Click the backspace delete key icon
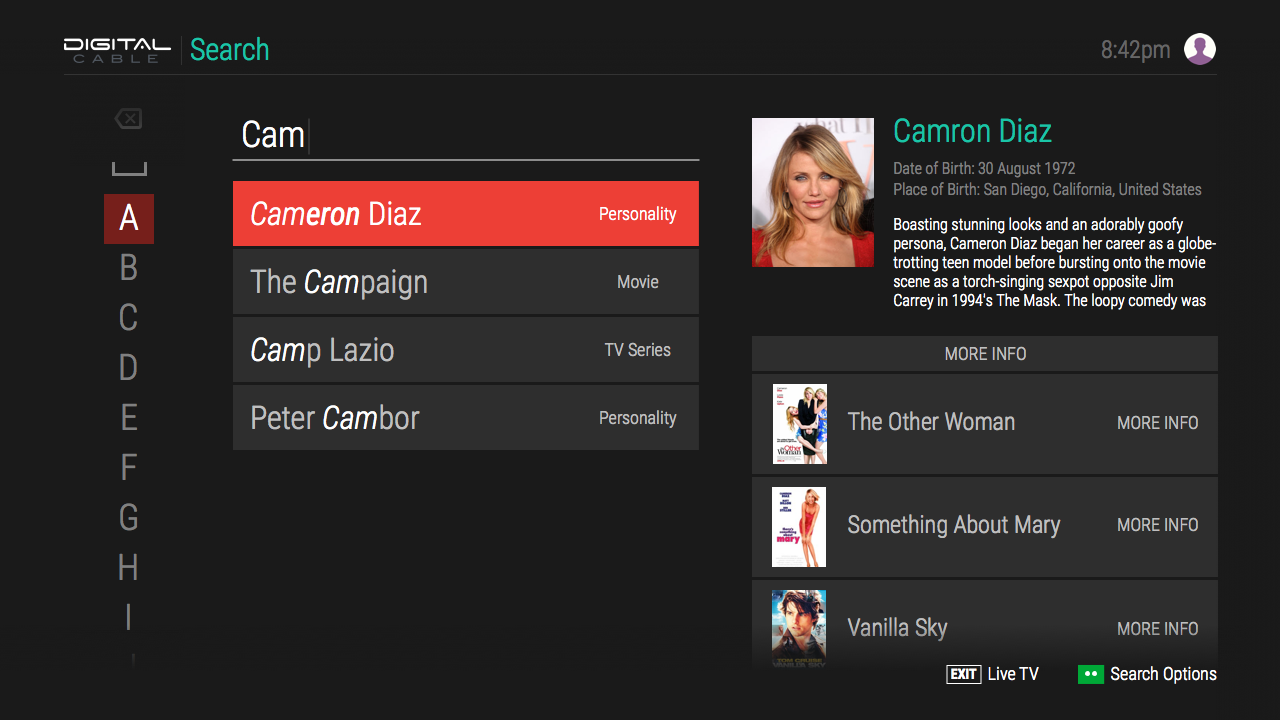This screenshot has height=720, width=1280. [129, 118]
